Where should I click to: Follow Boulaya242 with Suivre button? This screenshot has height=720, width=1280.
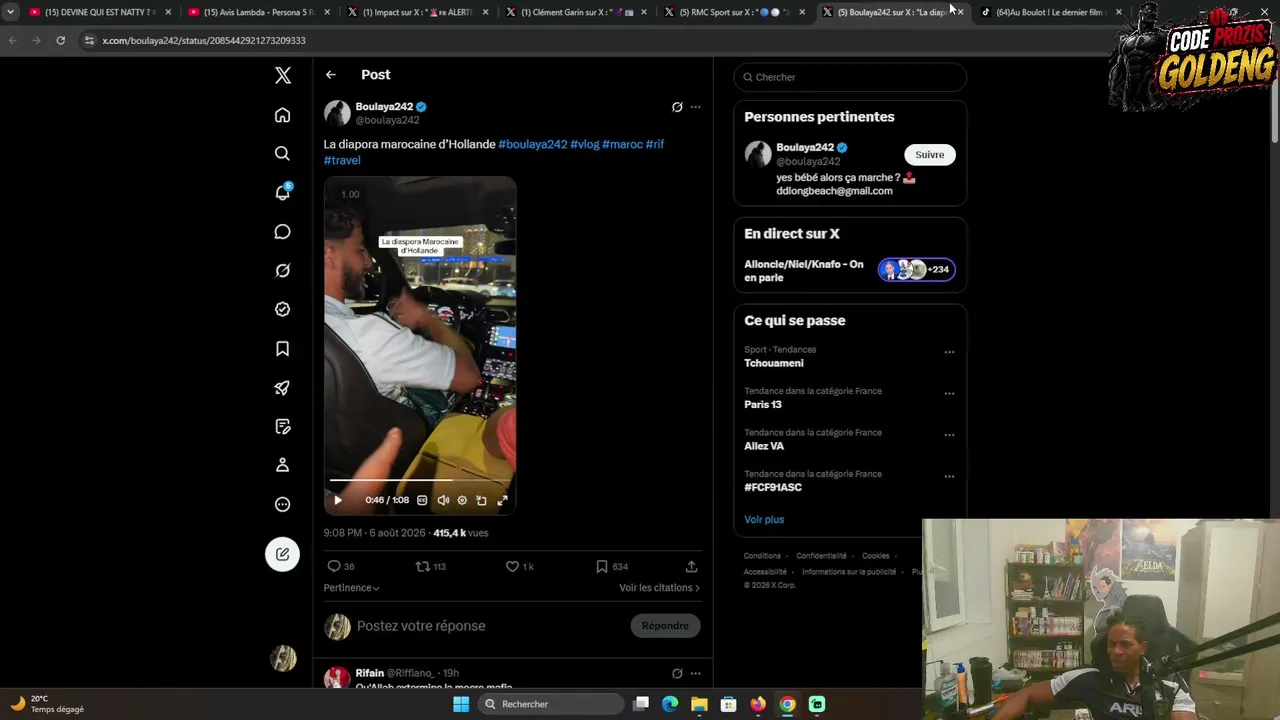click(x=930, y=155)
